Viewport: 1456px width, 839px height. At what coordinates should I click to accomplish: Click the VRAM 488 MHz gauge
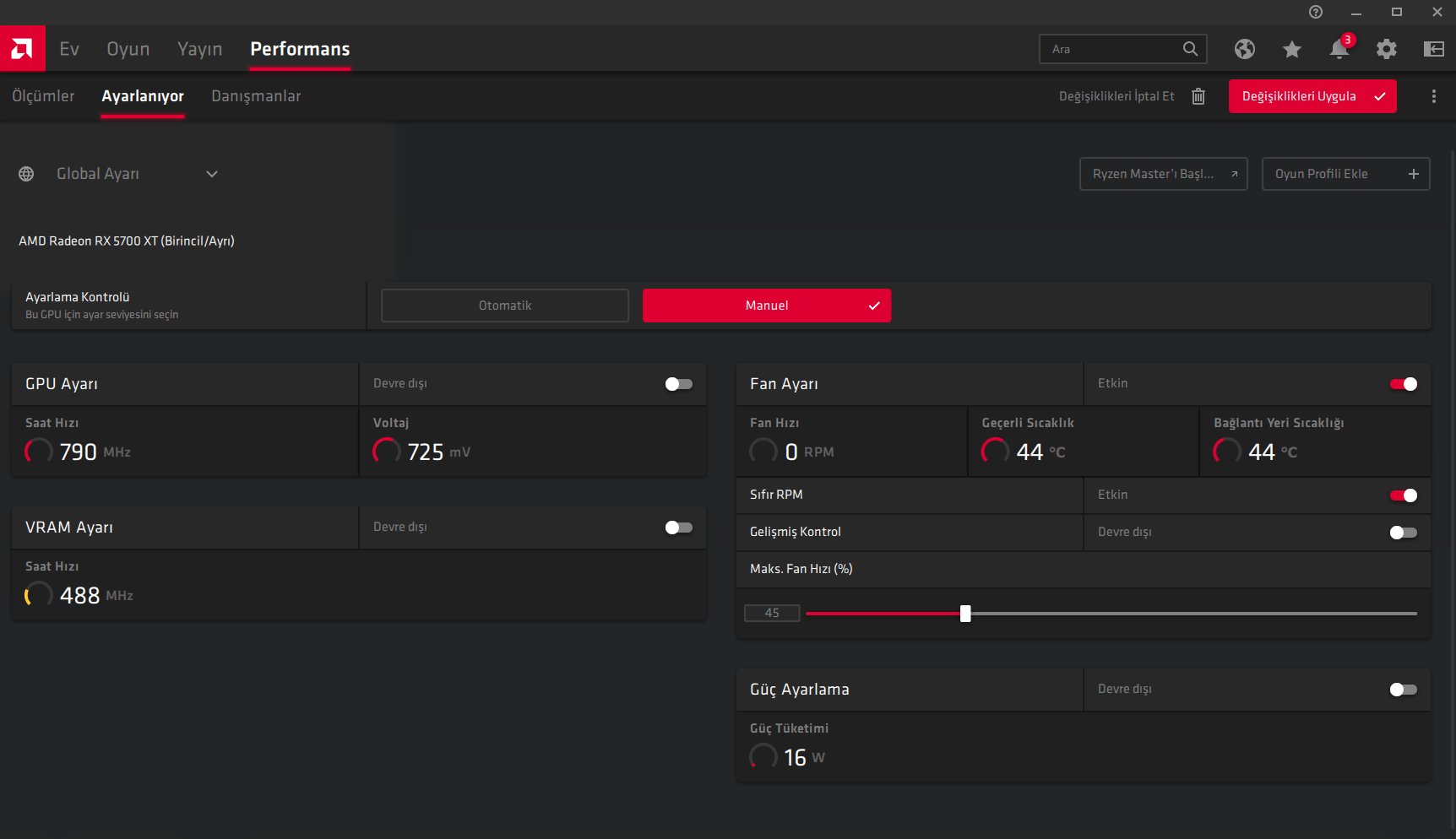click(x=39, y=595)
